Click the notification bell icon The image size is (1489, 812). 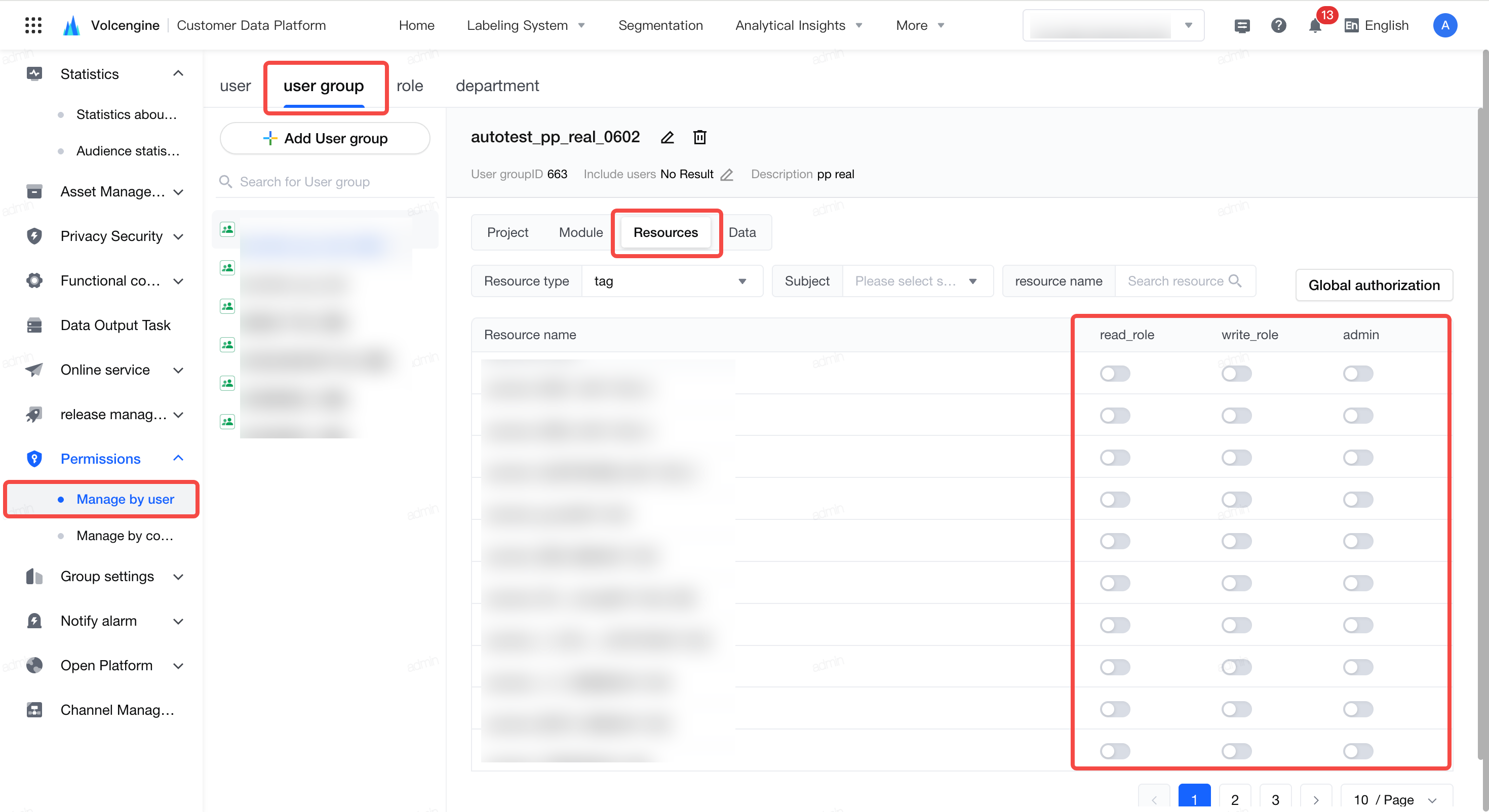coord(1314,25)
